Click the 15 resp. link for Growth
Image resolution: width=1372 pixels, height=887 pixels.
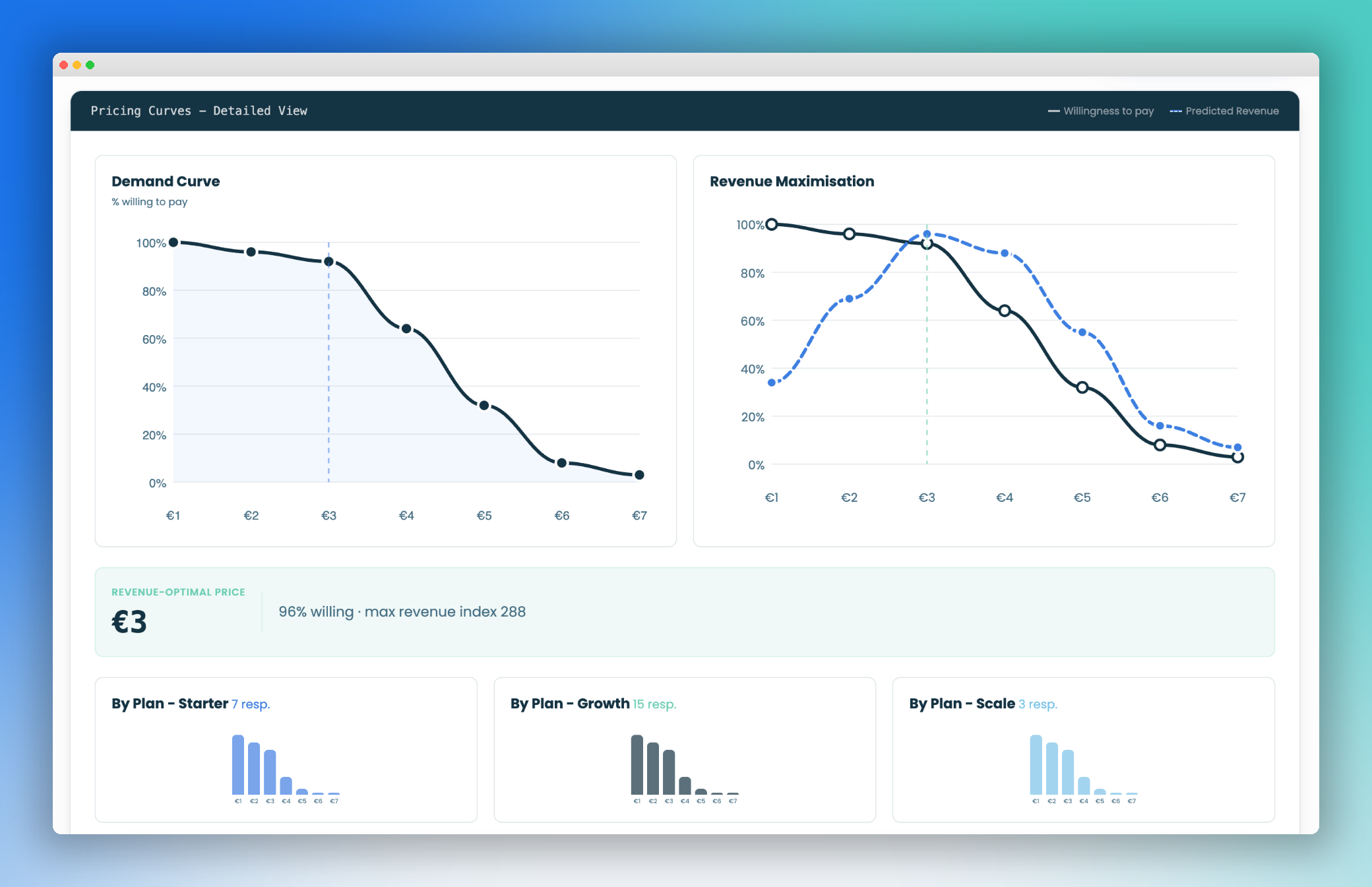[654, 704]
